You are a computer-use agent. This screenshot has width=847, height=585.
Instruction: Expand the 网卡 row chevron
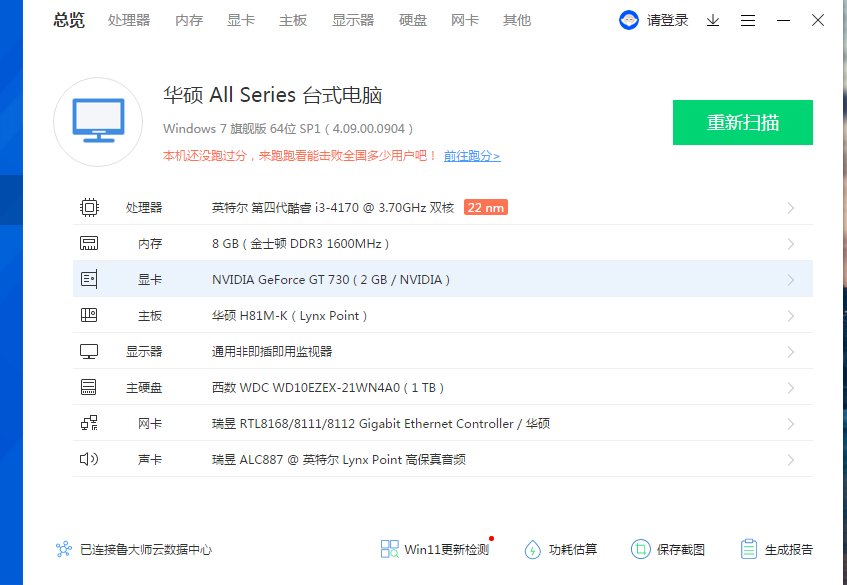pyautogui.click(x=791, y=424)
